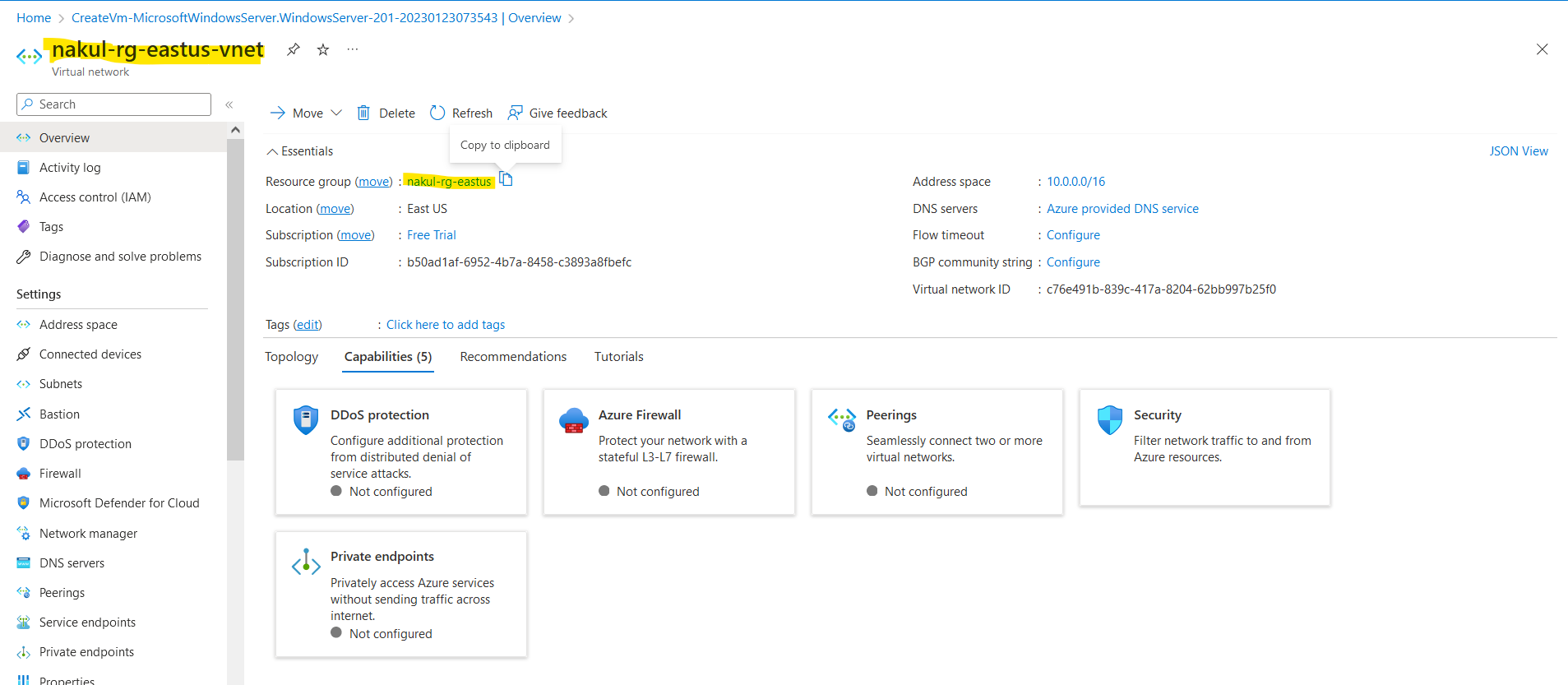Collapse the Essentials section
The image size is (1568, 685).
pos(299,151)
